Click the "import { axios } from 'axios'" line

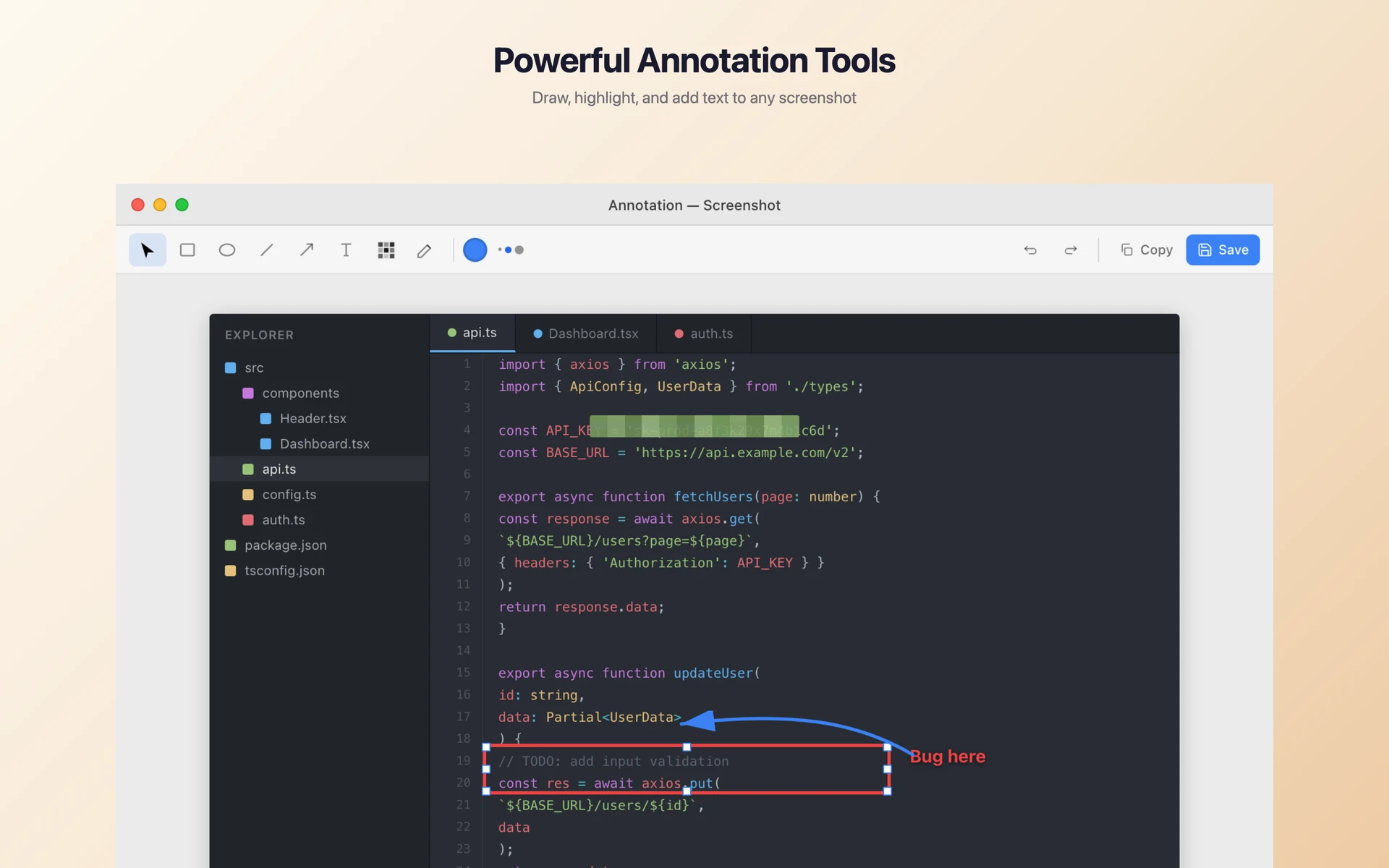(617, 365)
